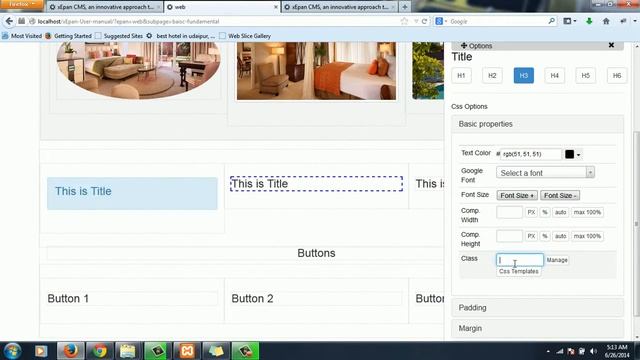Viewport: 640px width, 360px height.
Task: Go to the browser home icon
Action: [x=606, y=21]
